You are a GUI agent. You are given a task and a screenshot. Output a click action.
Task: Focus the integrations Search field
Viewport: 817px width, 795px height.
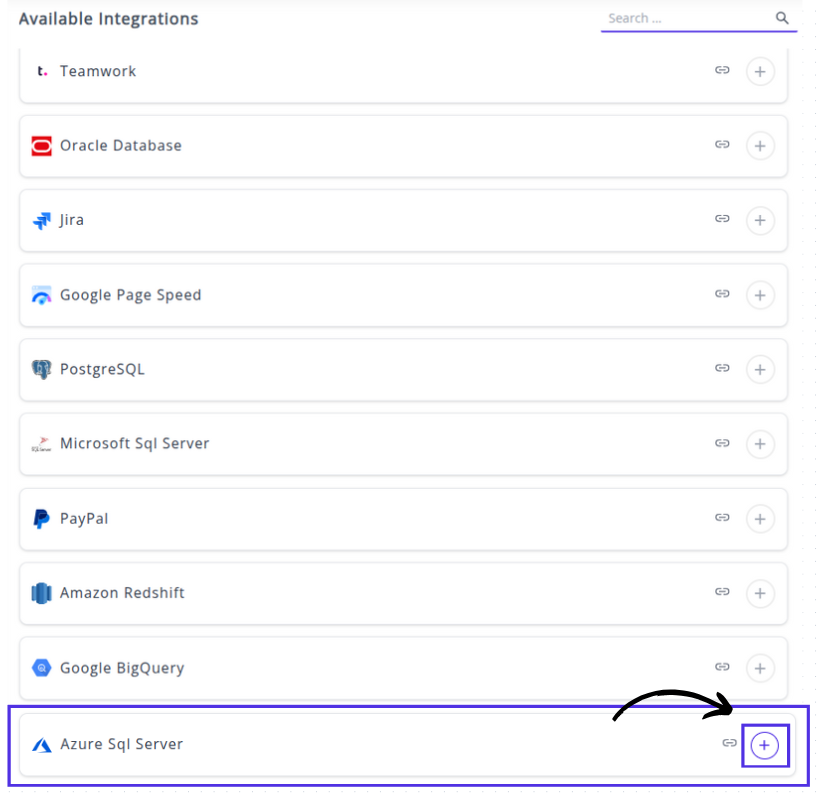tap(685, 18)
